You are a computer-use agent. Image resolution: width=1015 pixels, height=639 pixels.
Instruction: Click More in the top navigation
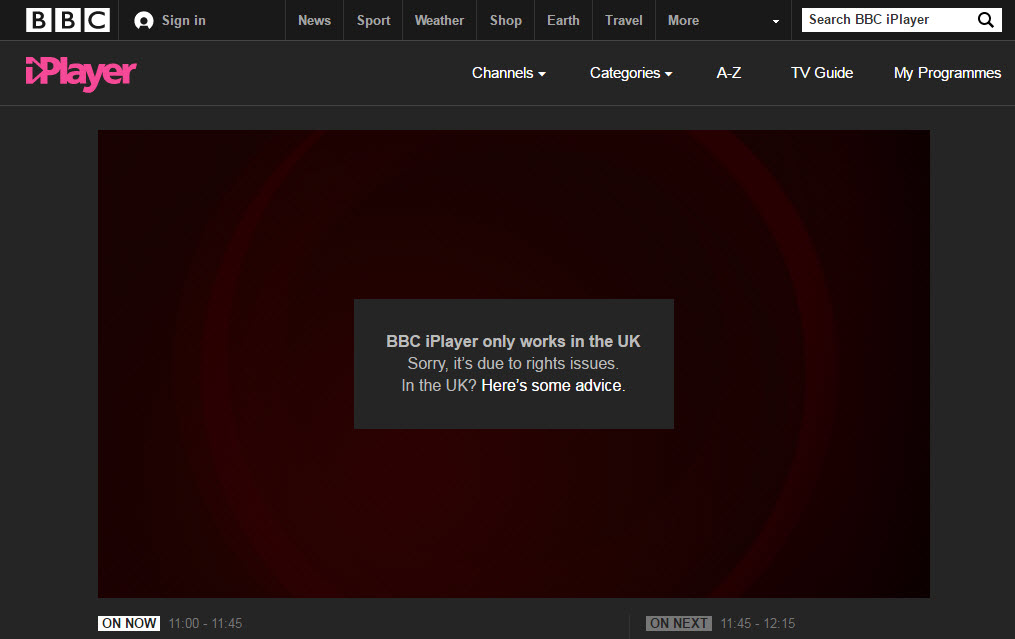[x=684, y=20]
